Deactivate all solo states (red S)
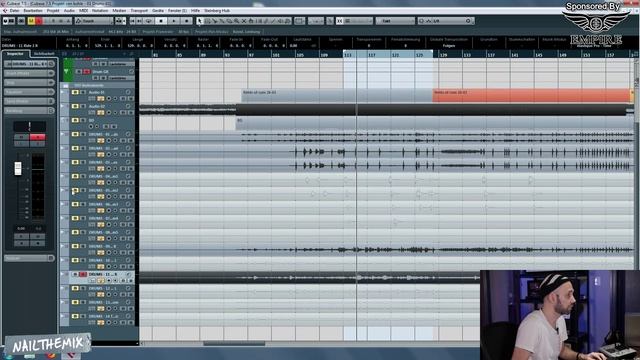Screen dimensions: 640x360 pos(39,21)
